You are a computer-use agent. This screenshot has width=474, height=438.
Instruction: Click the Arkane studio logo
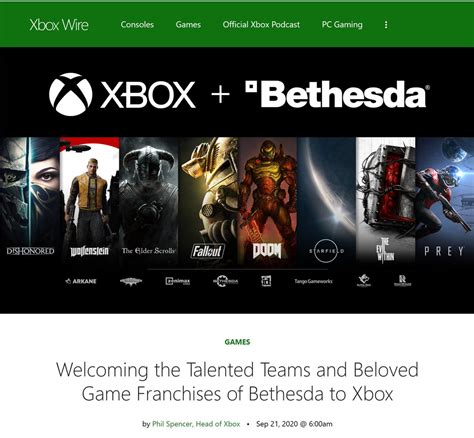[x=81, y=281]
